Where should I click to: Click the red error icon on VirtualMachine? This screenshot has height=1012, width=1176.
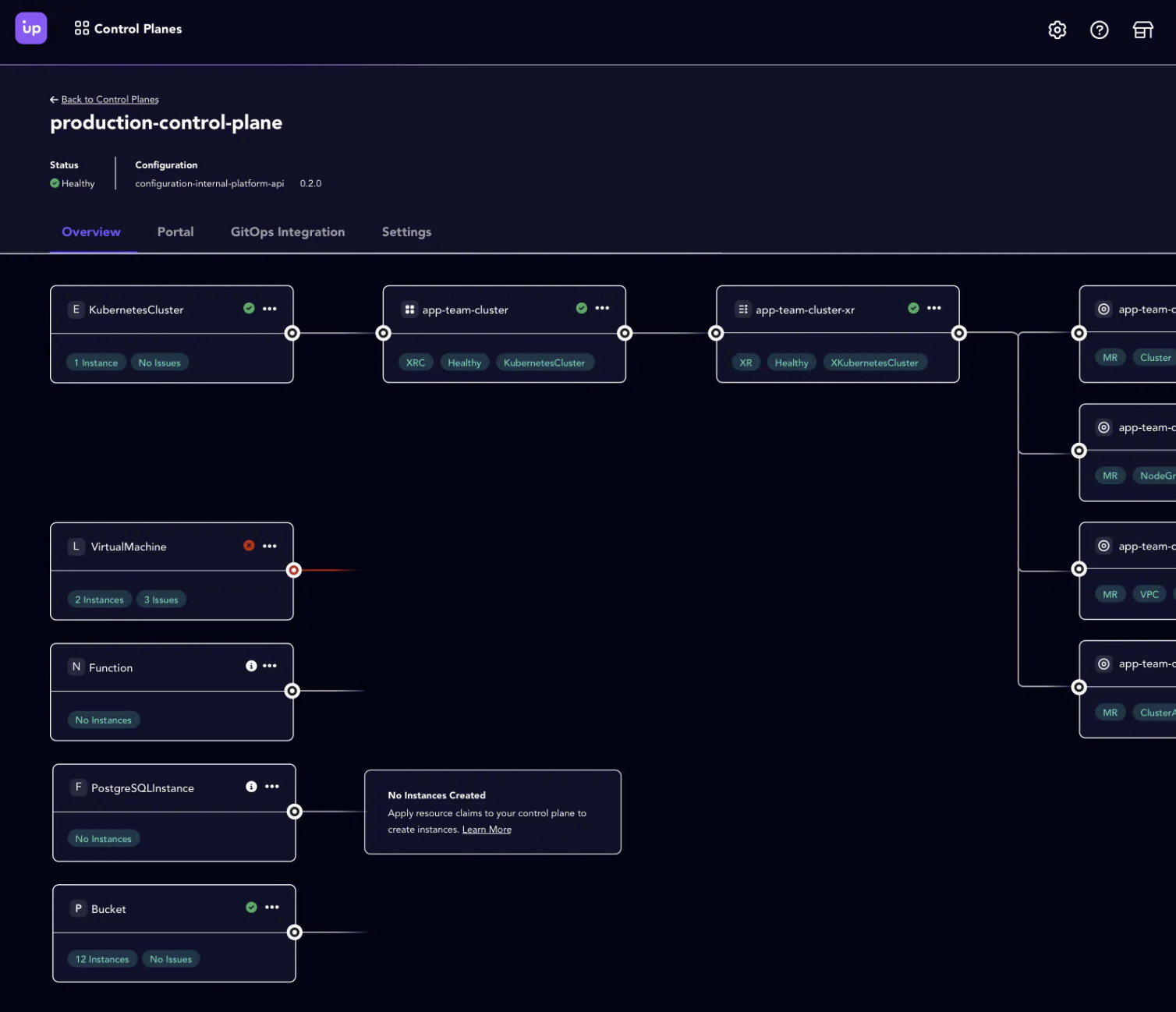point(249,546)
